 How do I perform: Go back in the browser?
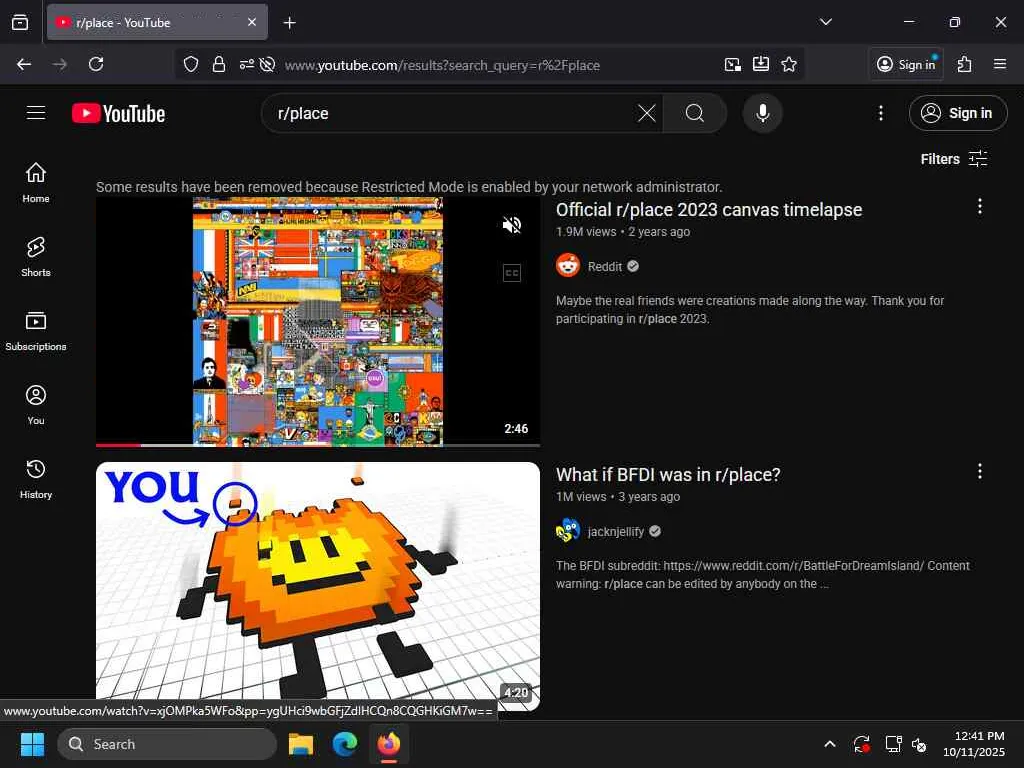pos(24,64)
